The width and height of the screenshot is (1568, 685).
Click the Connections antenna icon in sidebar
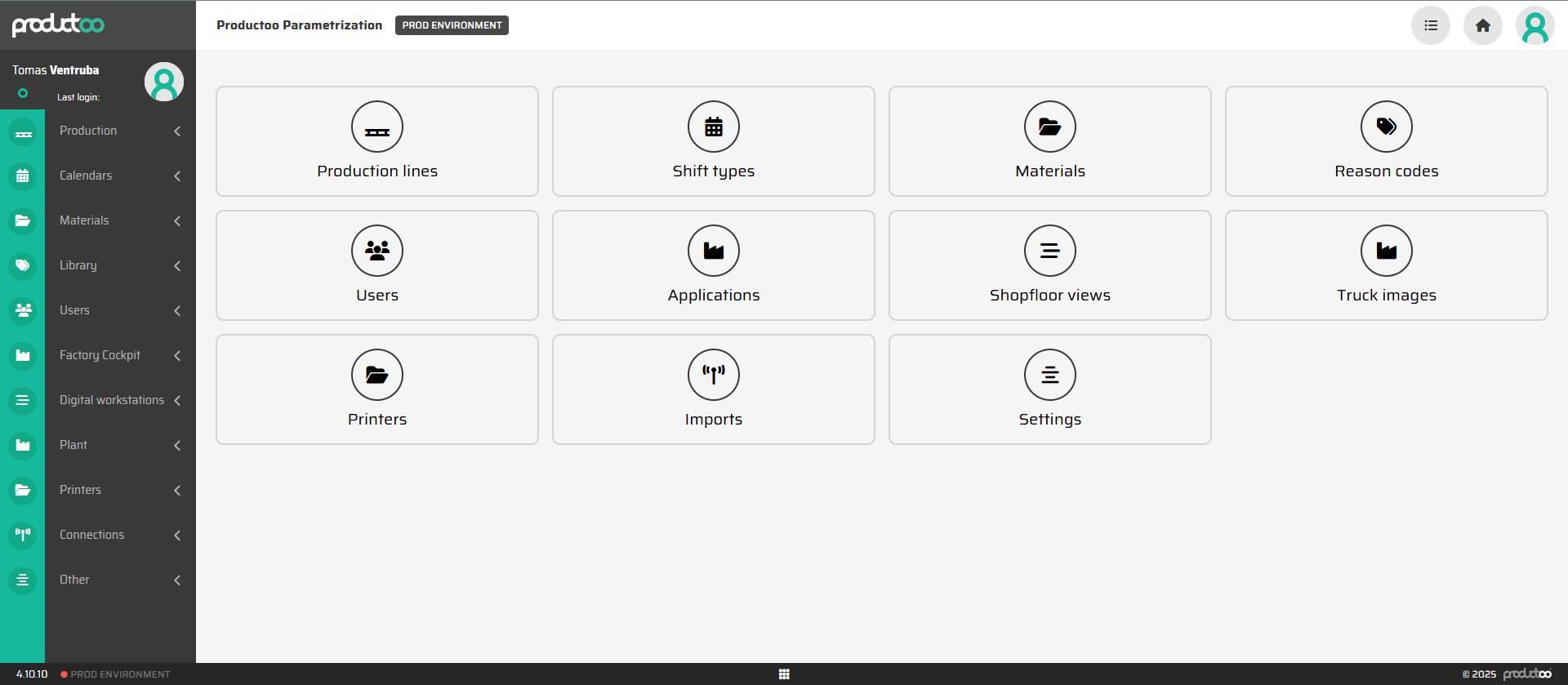click(23, 535)
